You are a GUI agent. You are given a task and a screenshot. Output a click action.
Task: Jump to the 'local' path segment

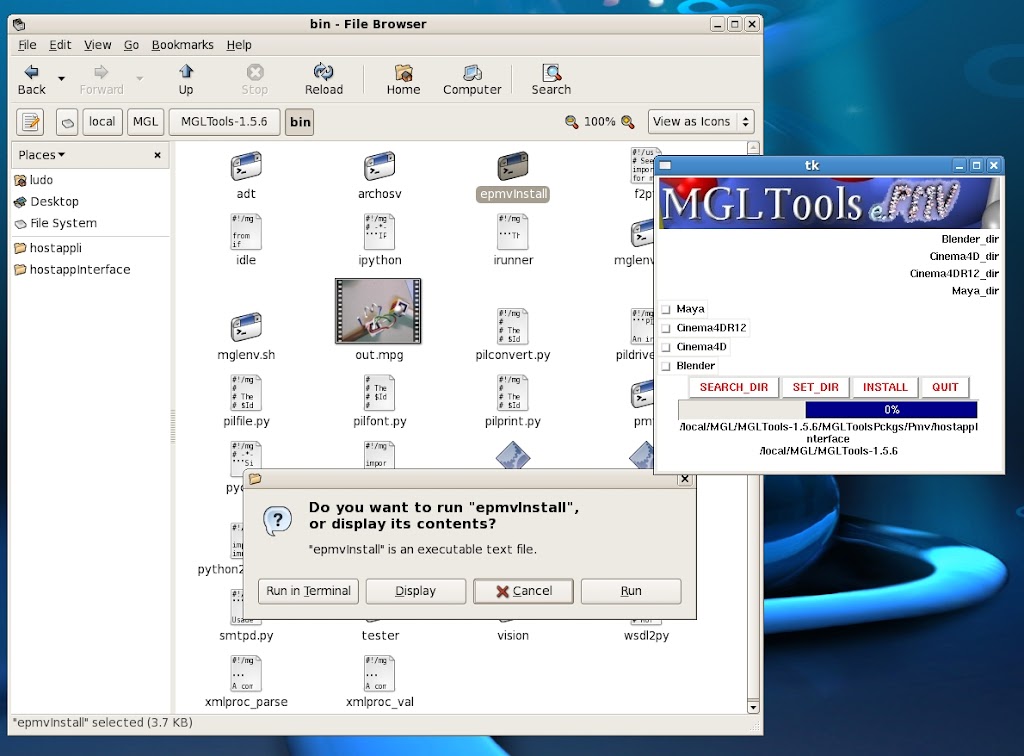click(102, 122)
